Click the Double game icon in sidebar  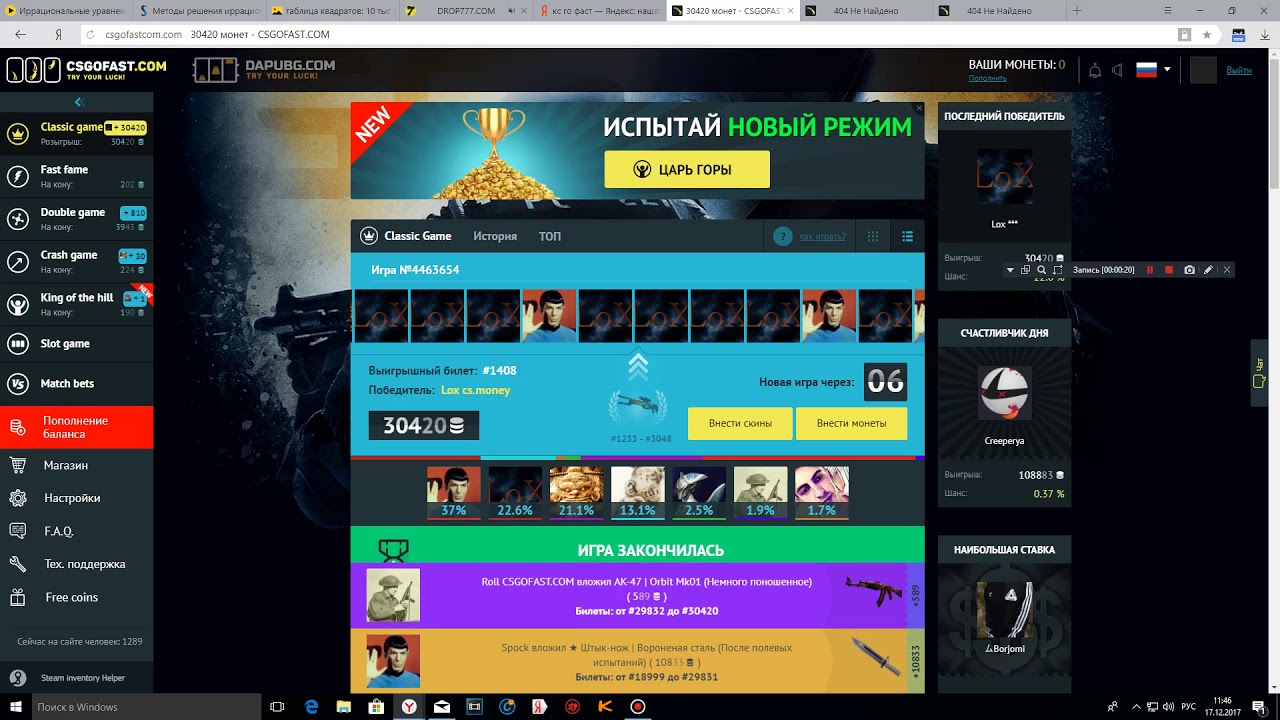click(17, 219)
